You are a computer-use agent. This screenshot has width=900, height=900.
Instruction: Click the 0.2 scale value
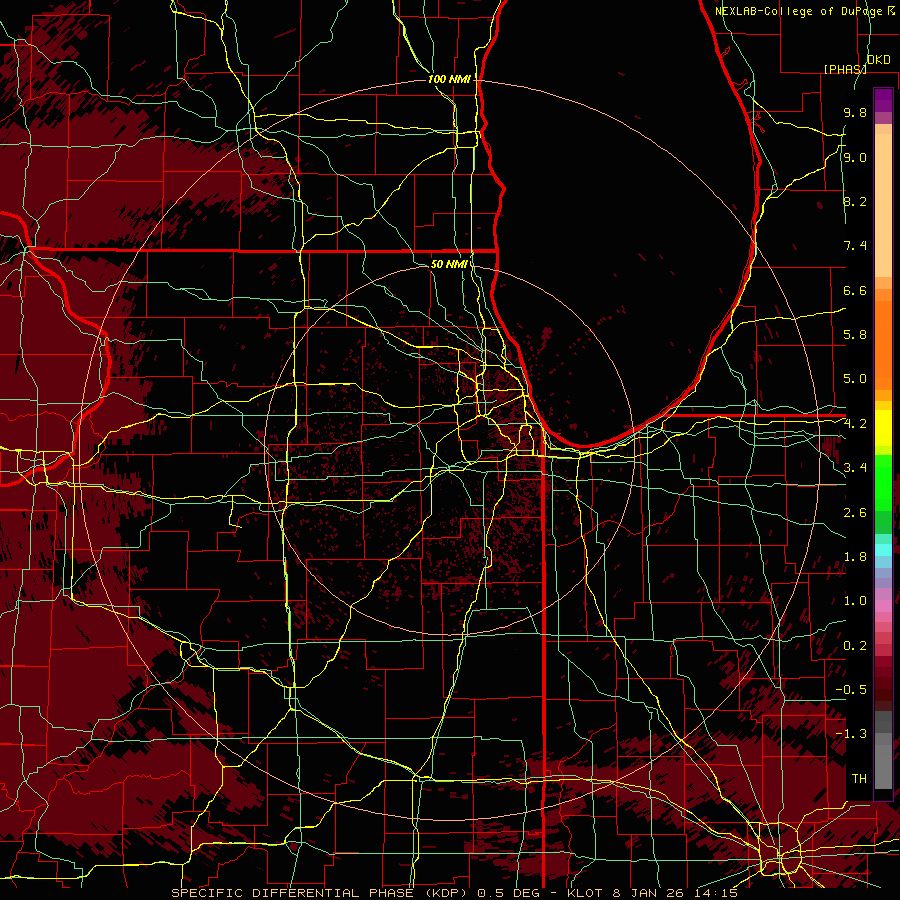855,646
